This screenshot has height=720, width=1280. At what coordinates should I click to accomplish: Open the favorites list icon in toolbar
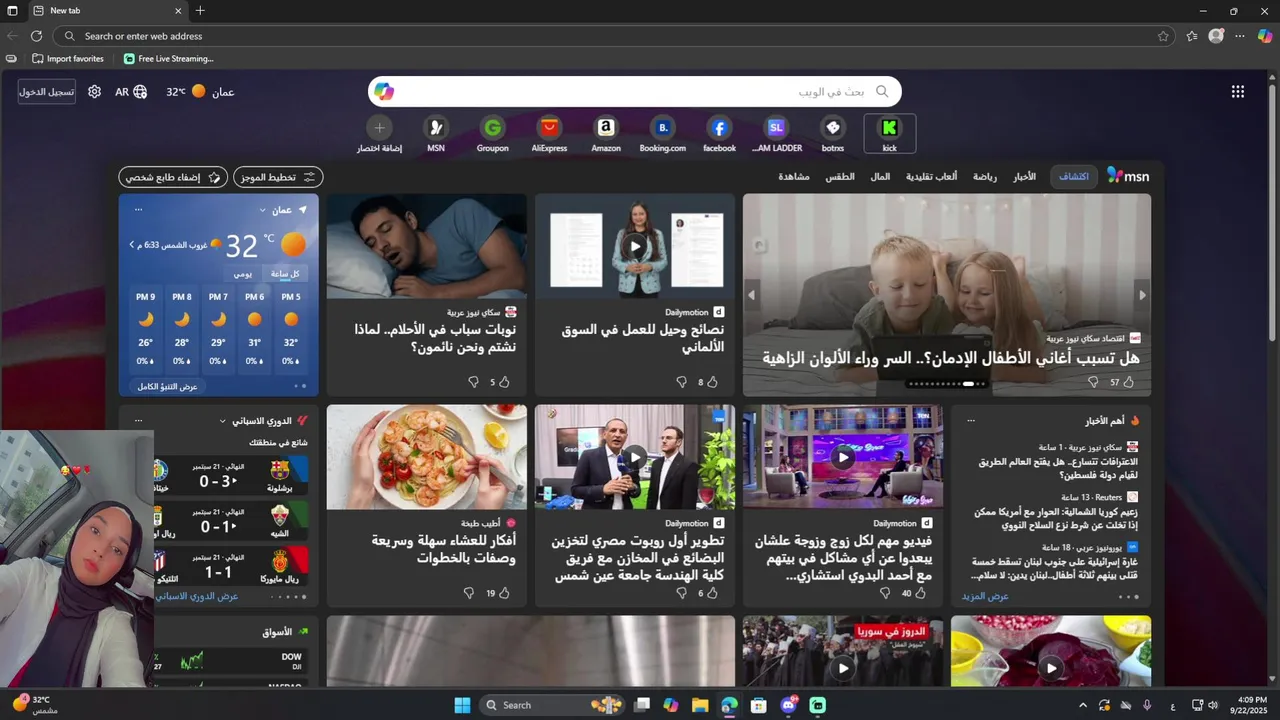pos(1192,36)
